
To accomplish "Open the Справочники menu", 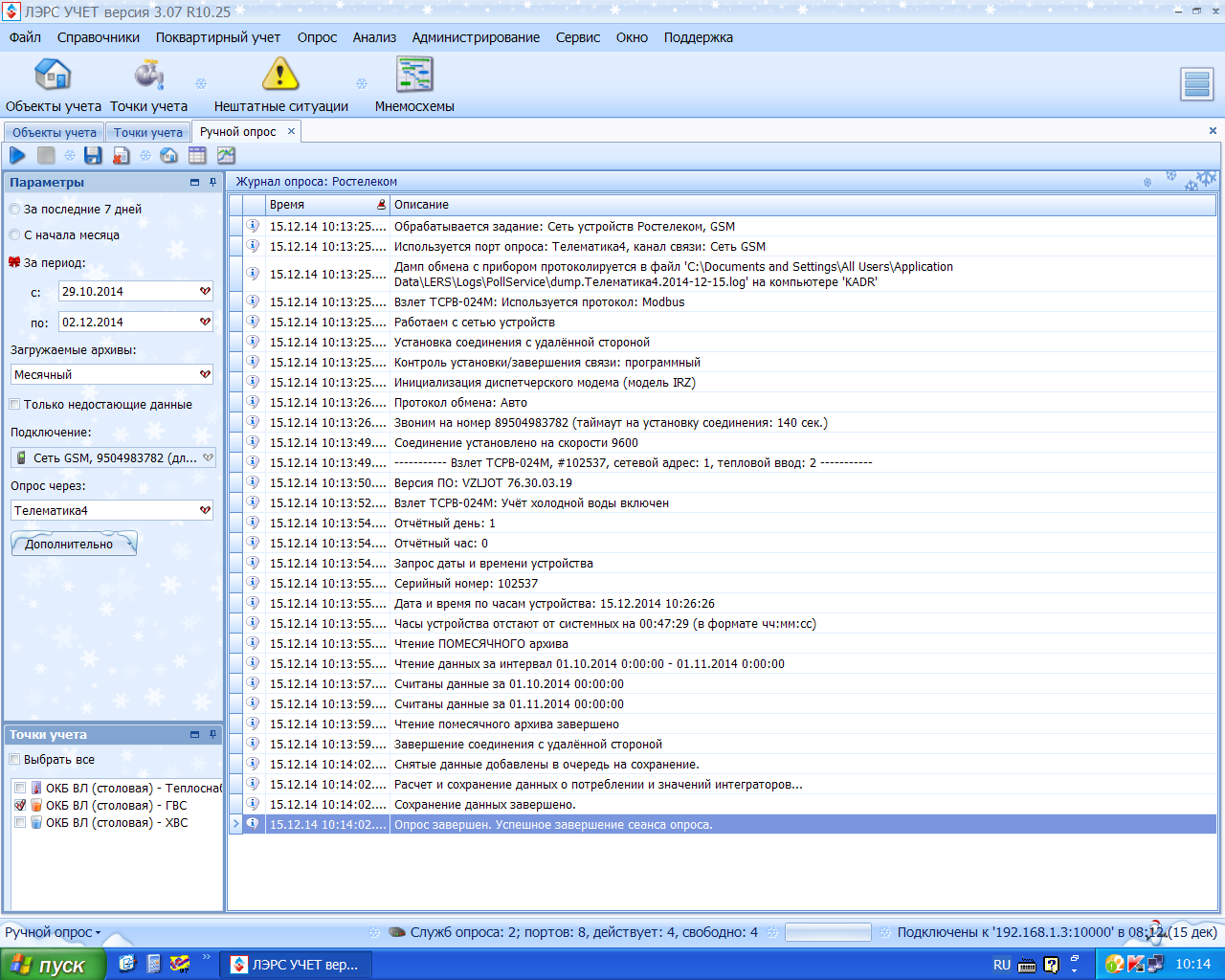I will click(99, 37).
